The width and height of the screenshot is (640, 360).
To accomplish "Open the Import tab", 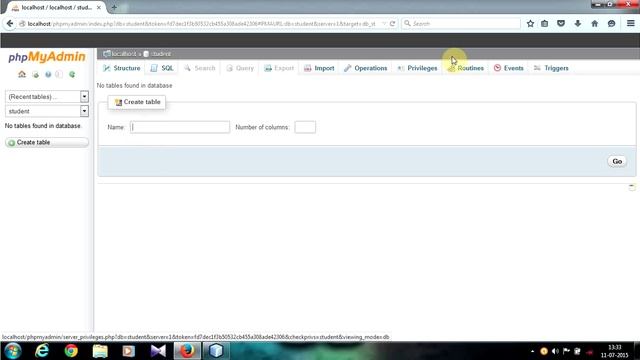I will pos(319,68).
